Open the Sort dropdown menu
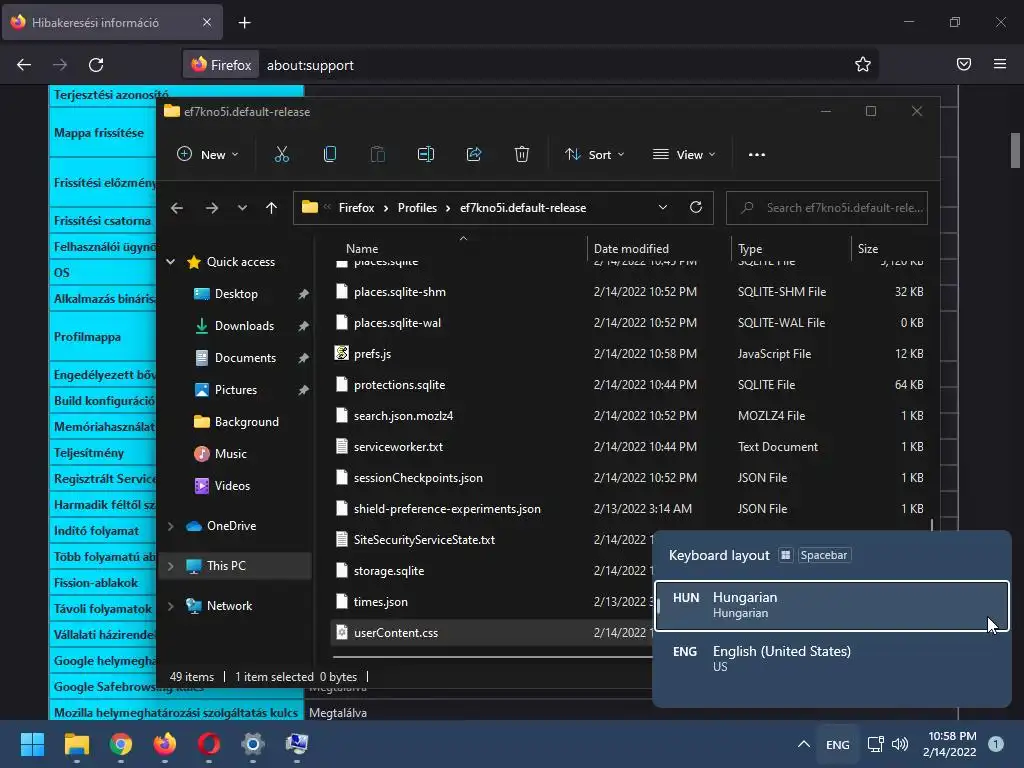This screenshot has width=1024, height=768. (x=595, y=155)
